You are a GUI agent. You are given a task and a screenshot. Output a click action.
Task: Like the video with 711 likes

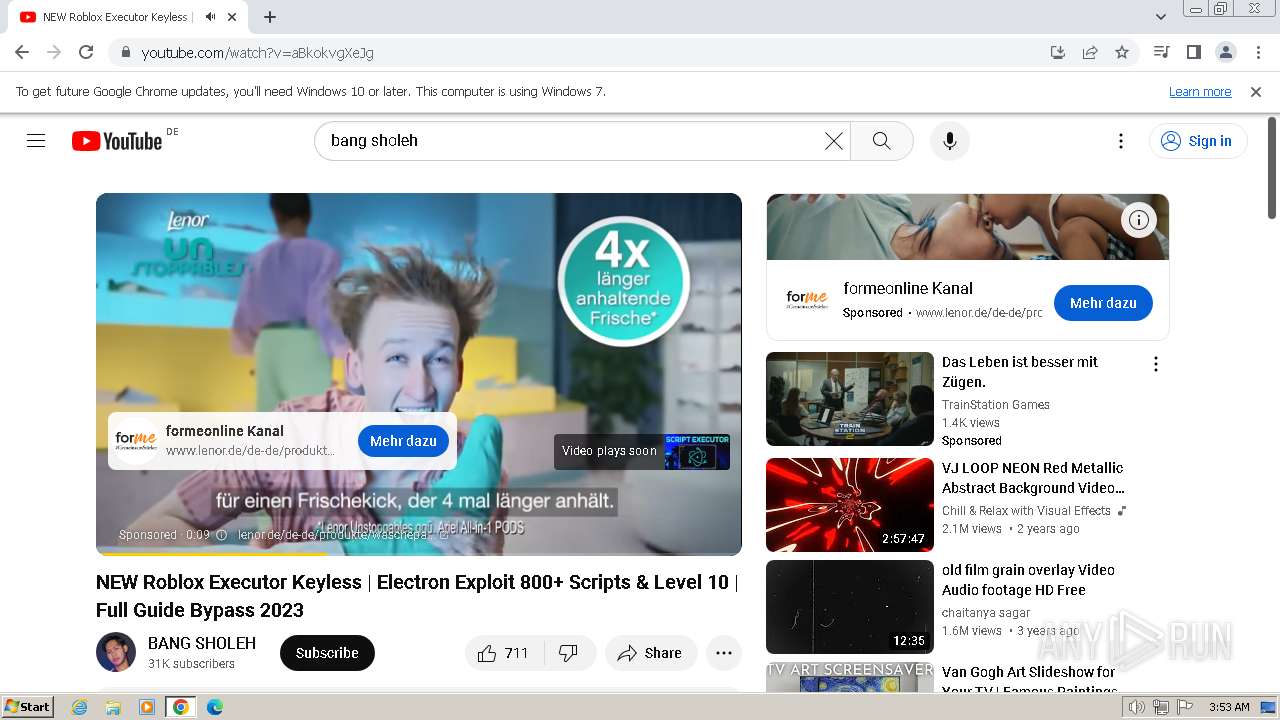(503, 653)
